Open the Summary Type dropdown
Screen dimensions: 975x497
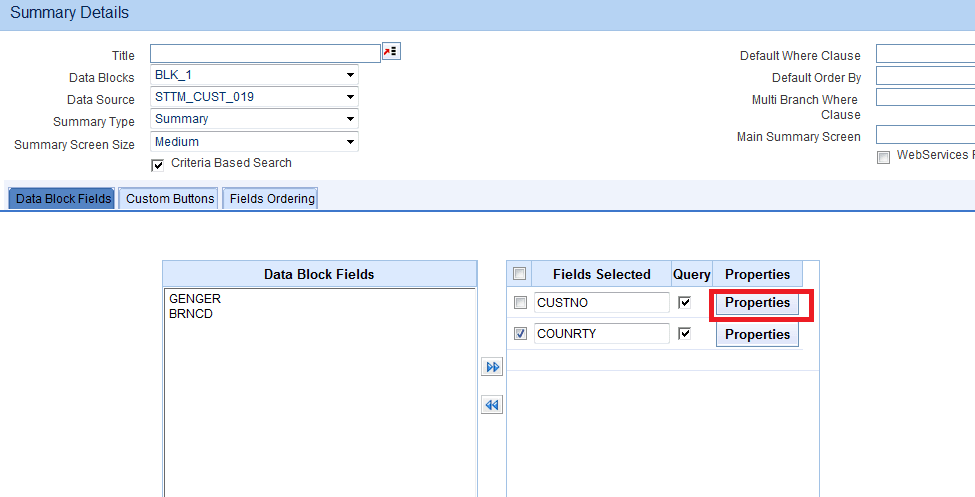(x=254, y=119)
